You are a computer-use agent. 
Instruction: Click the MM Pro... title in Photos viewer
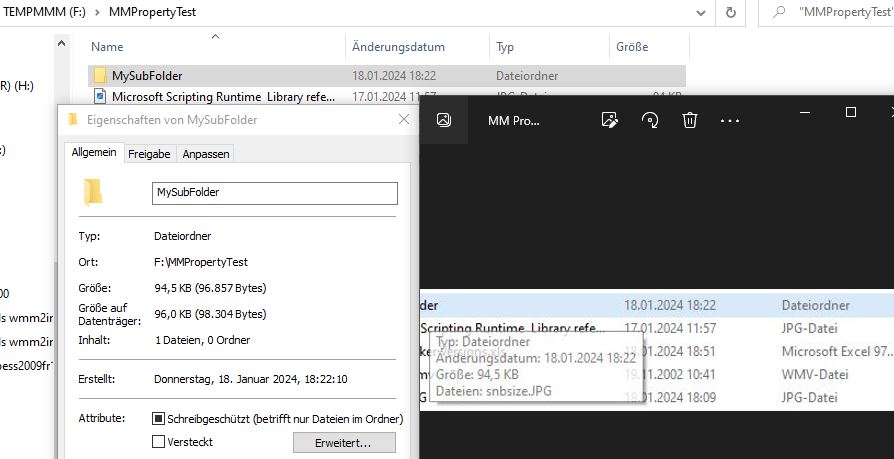click(x=514, y=121)
